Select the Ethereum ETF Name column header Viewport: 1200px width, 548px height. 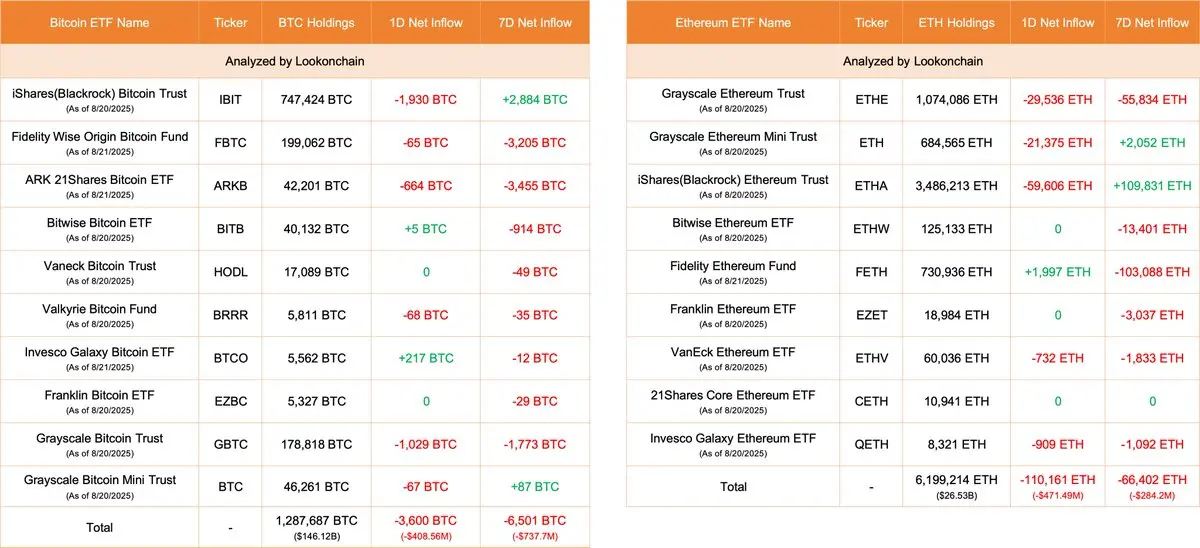click(x=733, y=22)
